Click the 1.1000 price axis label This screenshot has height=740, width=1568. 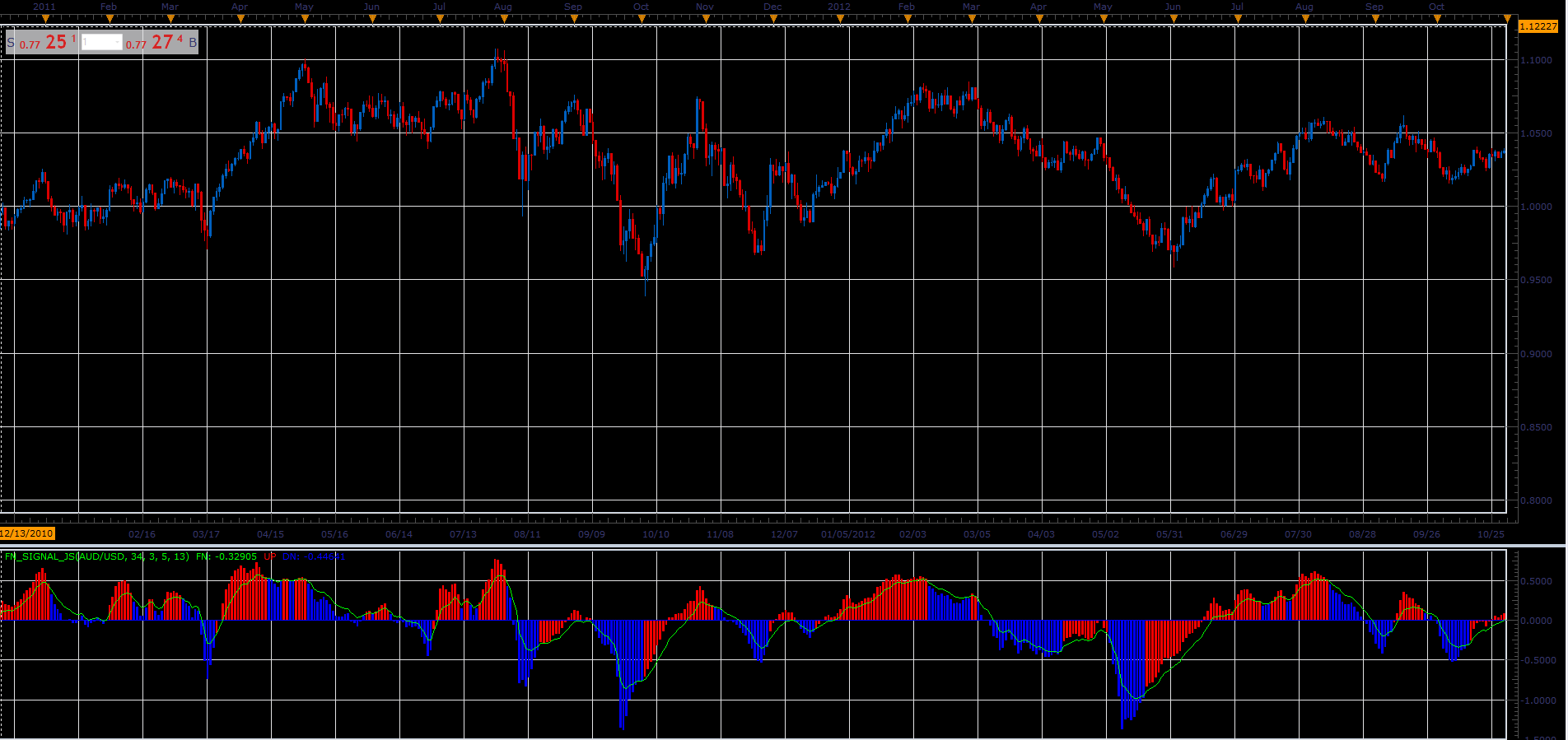coord(1536,60)
